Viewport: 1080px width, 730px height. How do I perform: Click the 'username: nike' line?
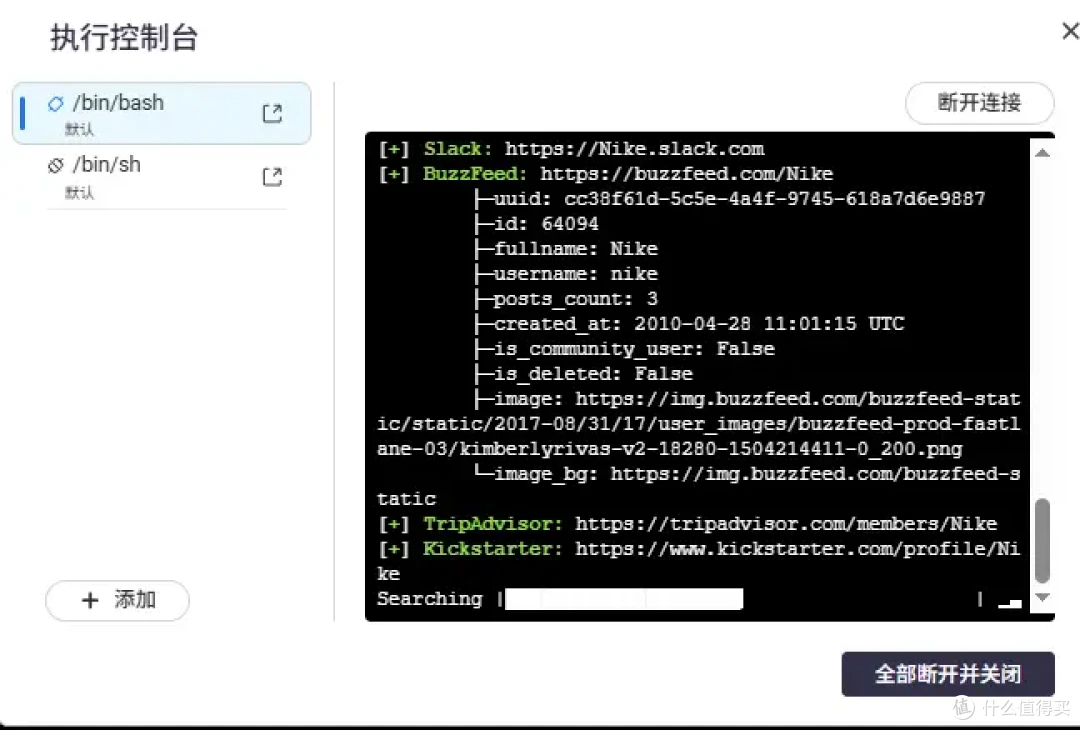(565, 274)
